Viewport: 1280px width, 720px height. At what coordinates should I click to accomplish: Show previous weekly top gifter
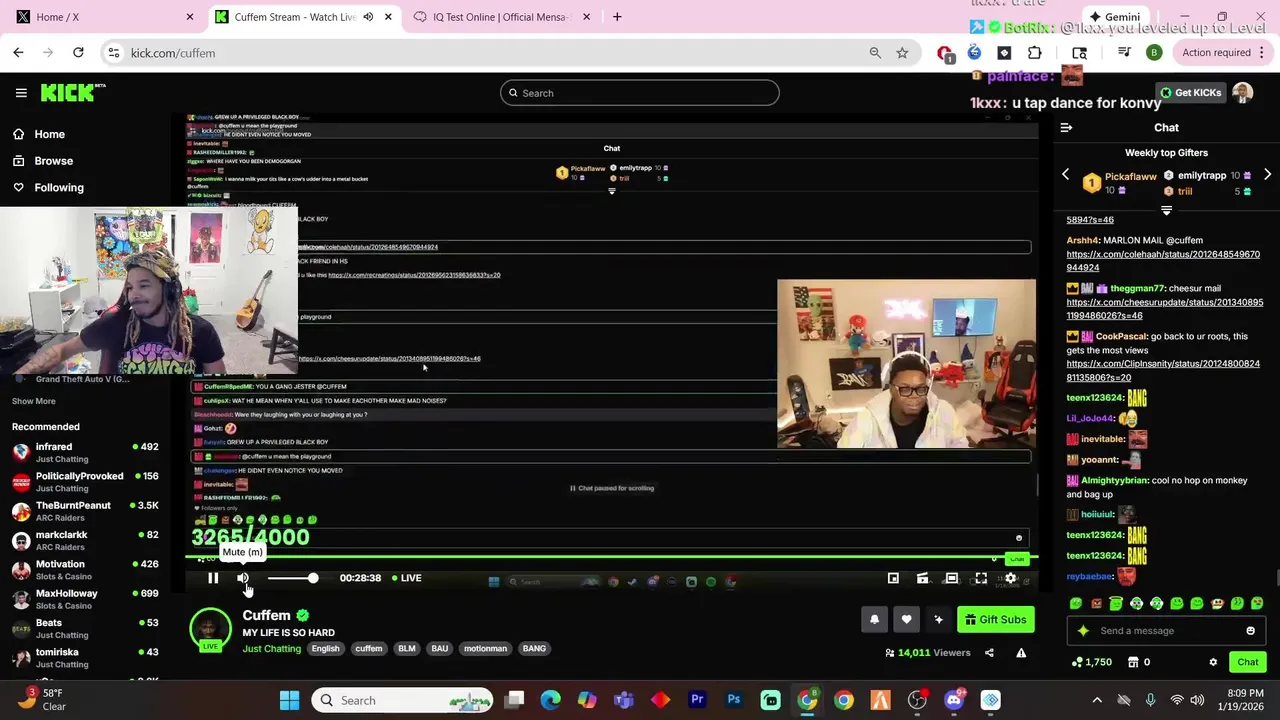1065,175
